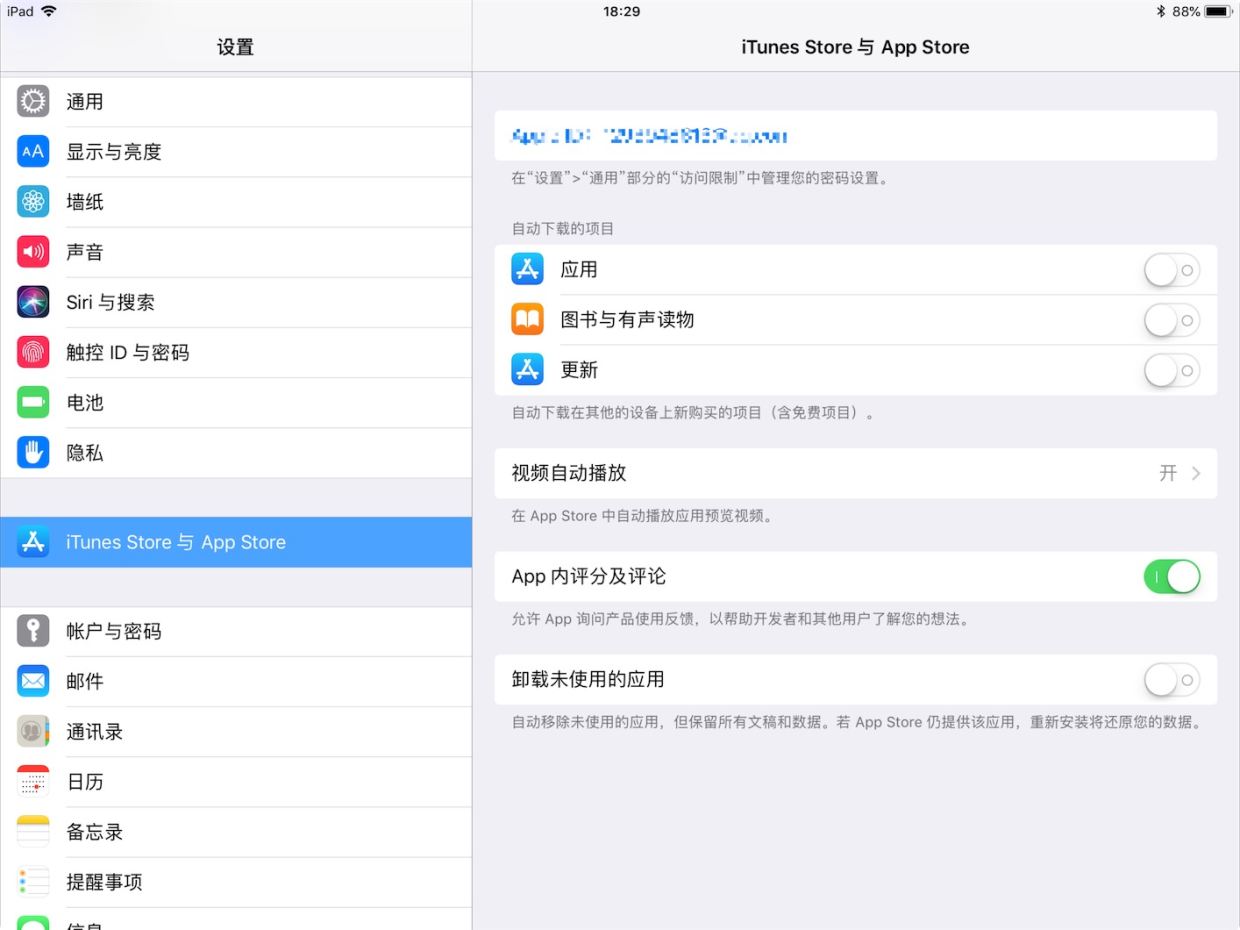This screenshot has width=1240, height=930.
Task: Enable automatic 更新 downloads
Action: (1172, 369)
